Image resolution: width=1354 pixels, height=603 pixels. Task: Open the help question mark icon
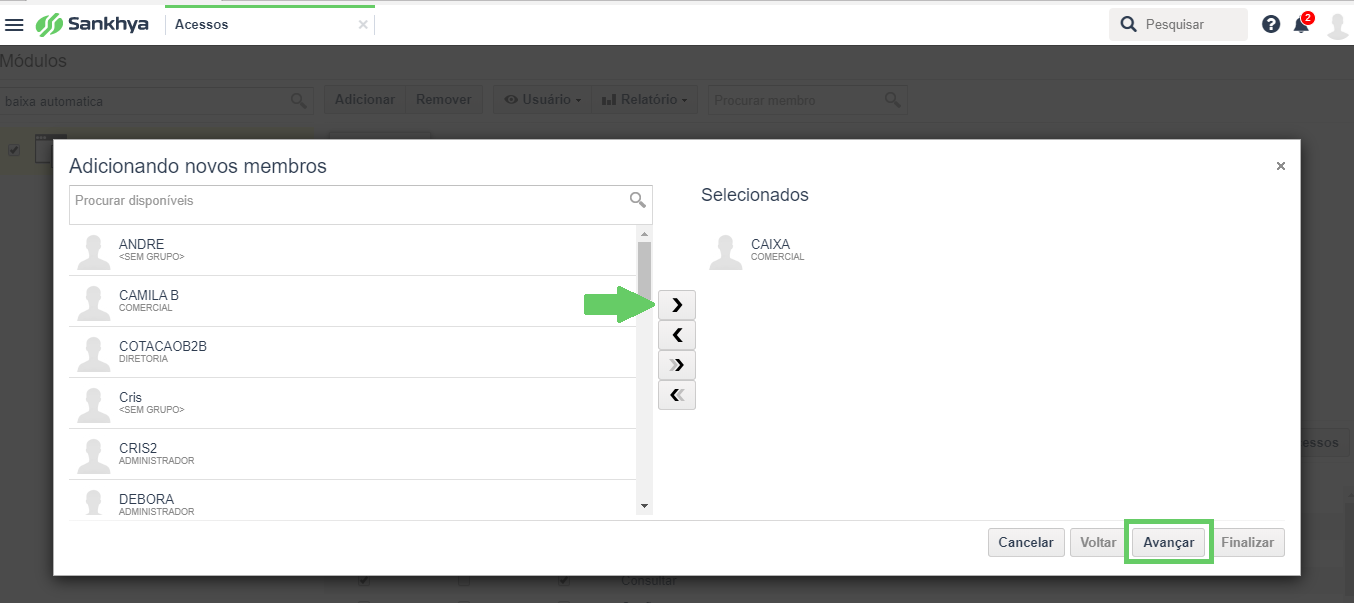tap(1271, 24)
